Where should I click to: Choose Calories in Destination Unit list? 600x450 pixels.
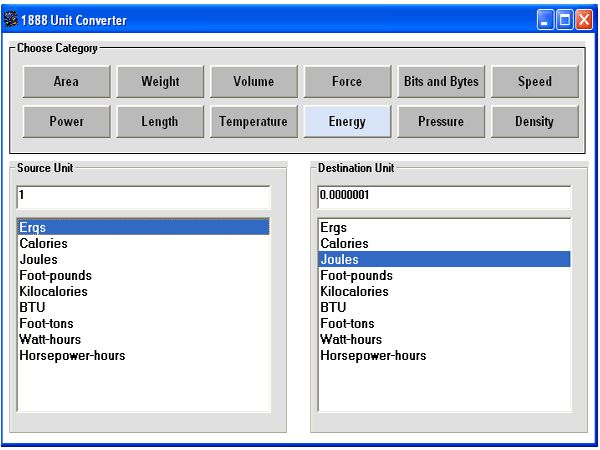pyautogui.click(x=444, y=243)
